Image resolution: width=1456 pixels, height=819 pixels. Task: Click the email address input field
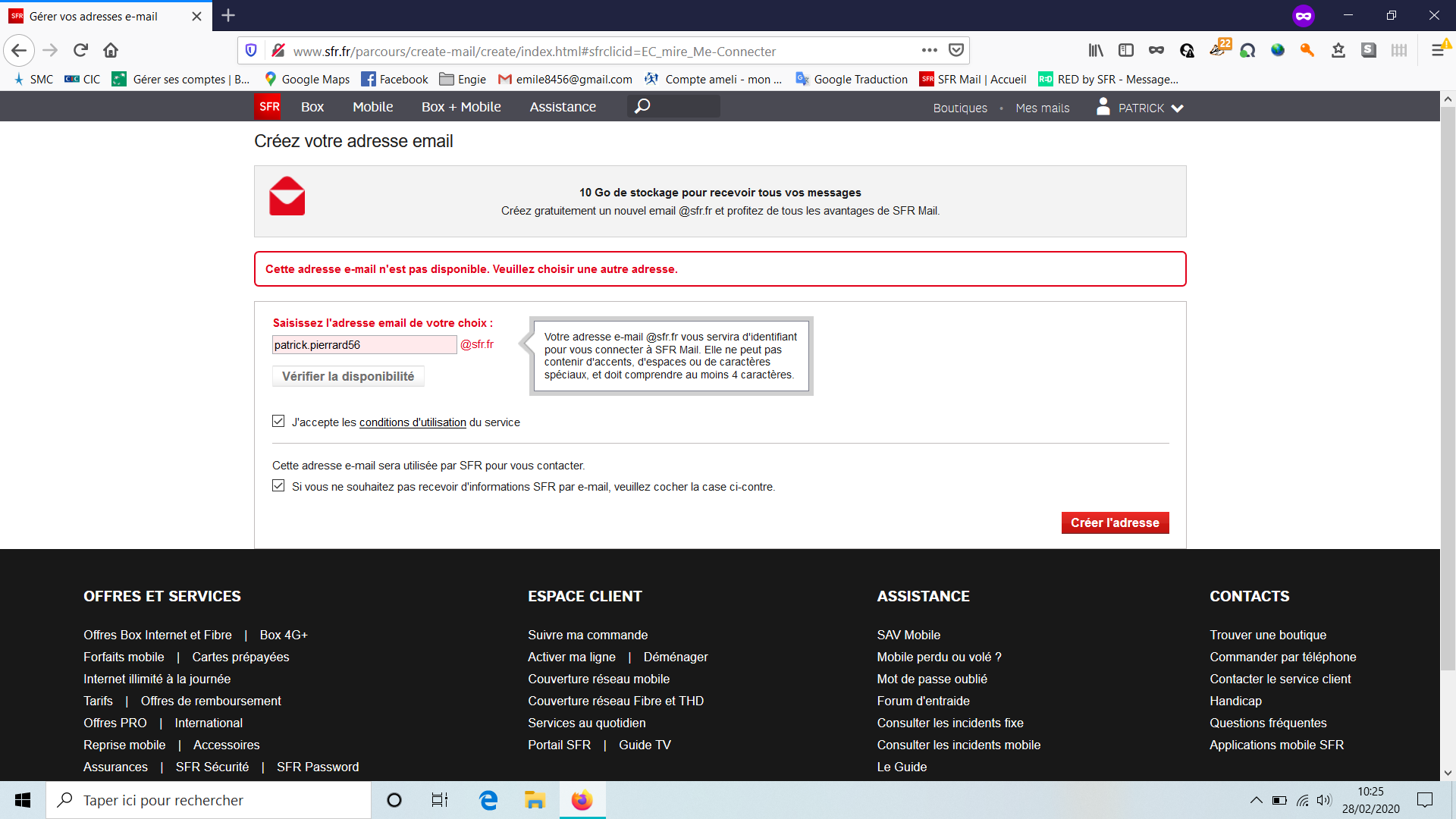(x=364, y=345)
